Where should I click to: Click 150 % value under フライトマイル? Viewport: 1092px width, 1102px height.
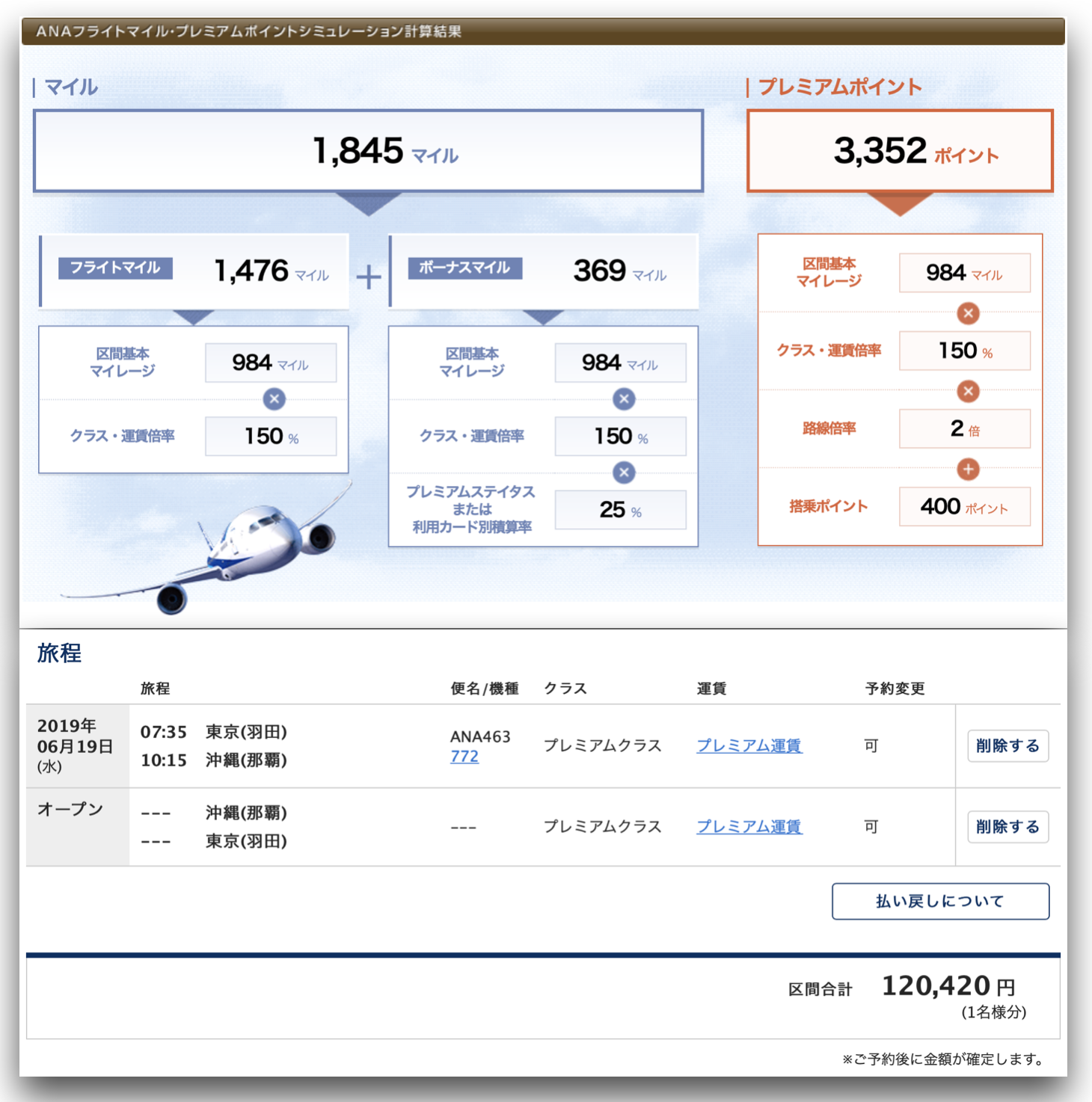271,436
